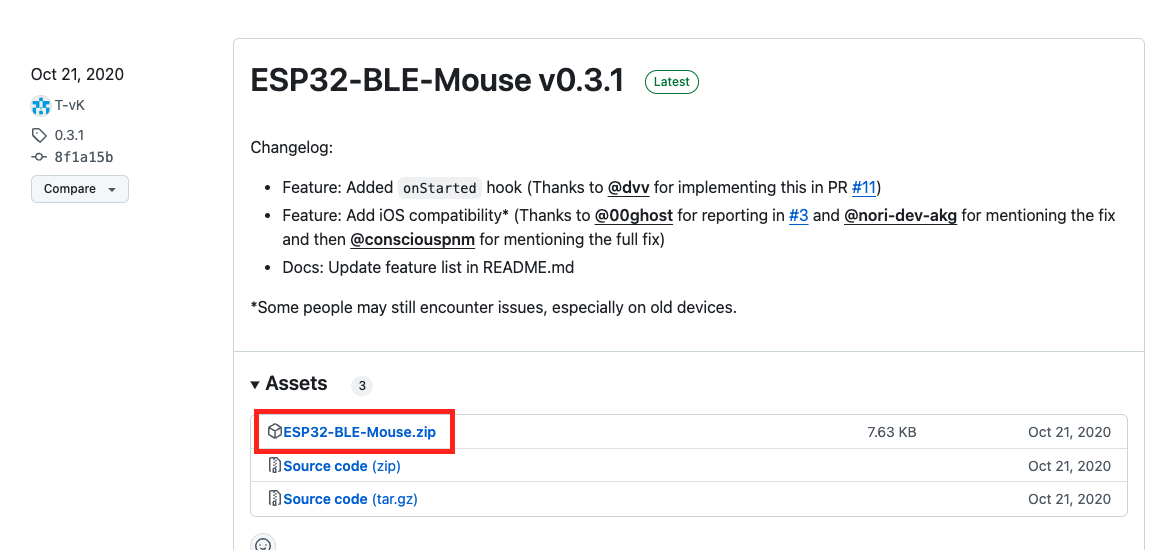Download Source code (tar.gz)
The width and height of the screenshot is (1164, 550).
[350, 499]
